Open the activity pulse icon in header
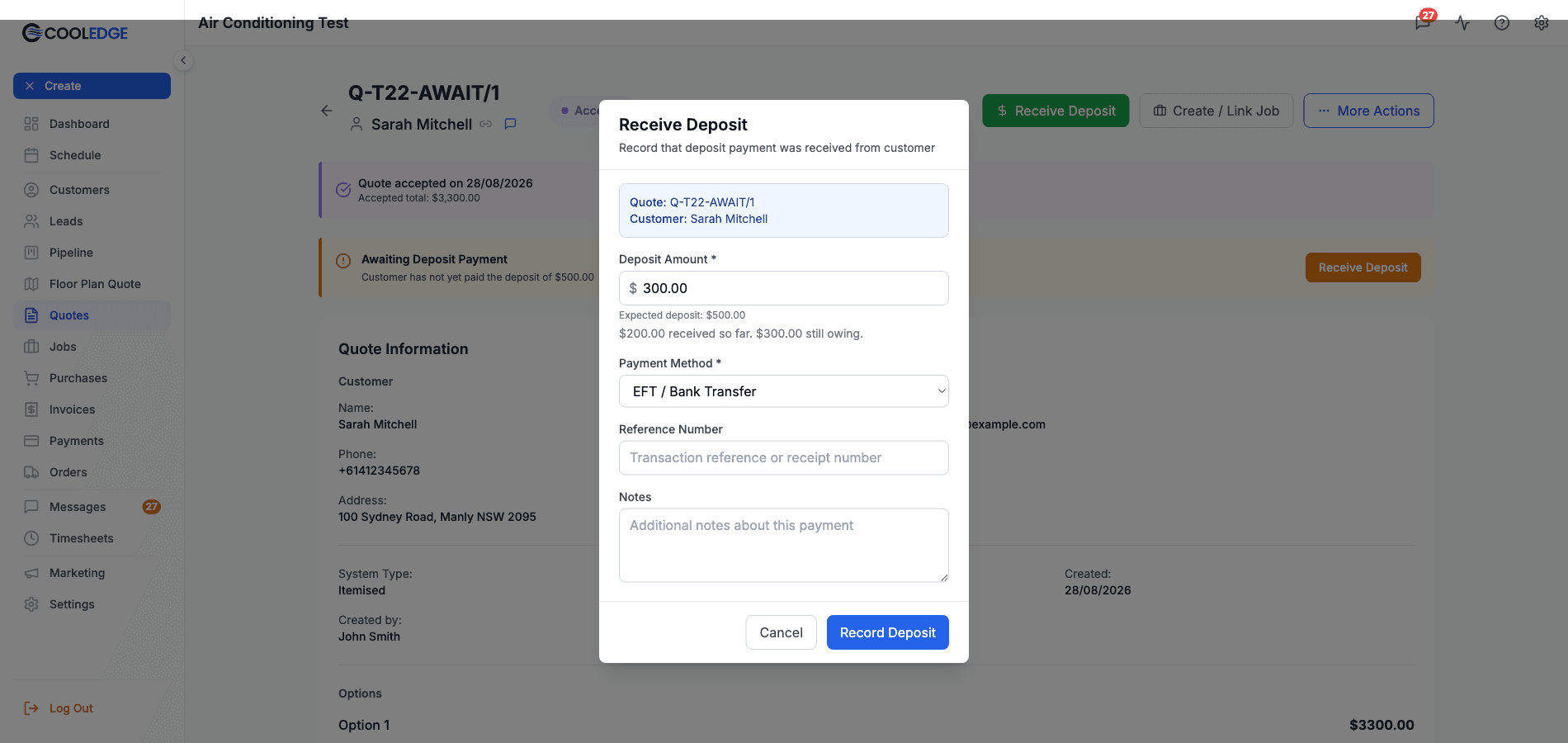Screen dimensions: 1568x743 1462,23
